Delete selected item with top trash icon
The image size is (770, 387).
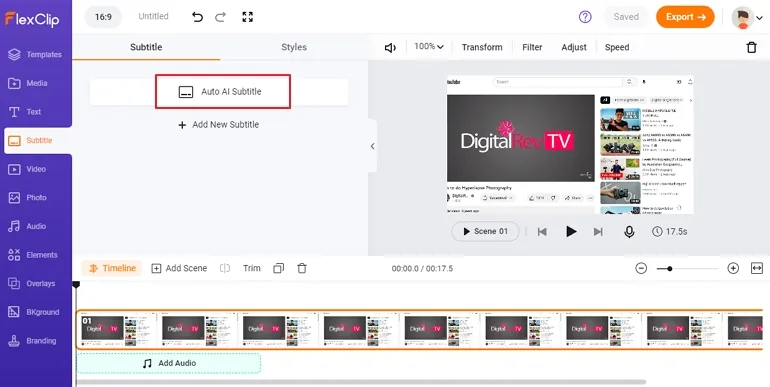[x=751, y=47]
